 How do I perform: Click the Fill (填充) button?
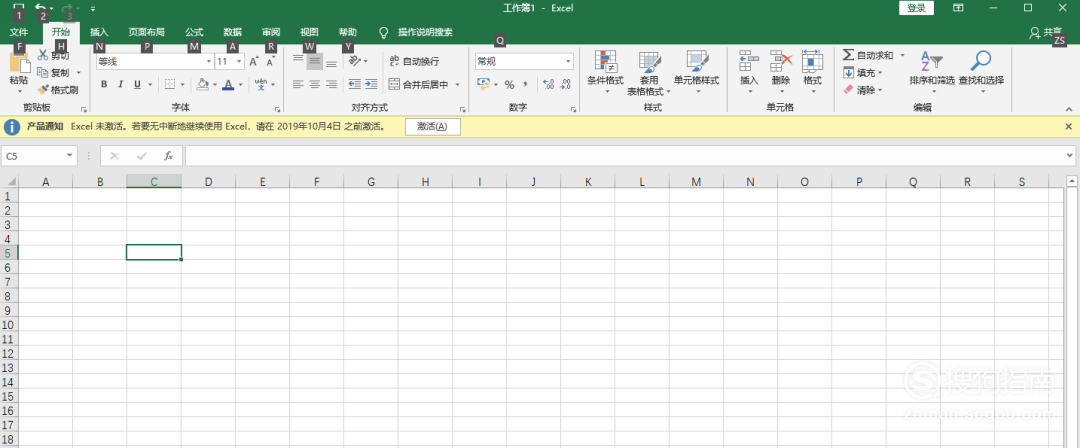[859, 72]
